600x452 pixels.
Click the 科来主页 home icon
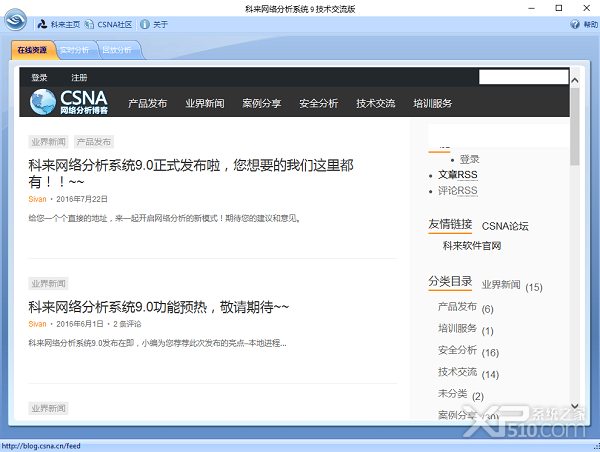pos(42,24)
